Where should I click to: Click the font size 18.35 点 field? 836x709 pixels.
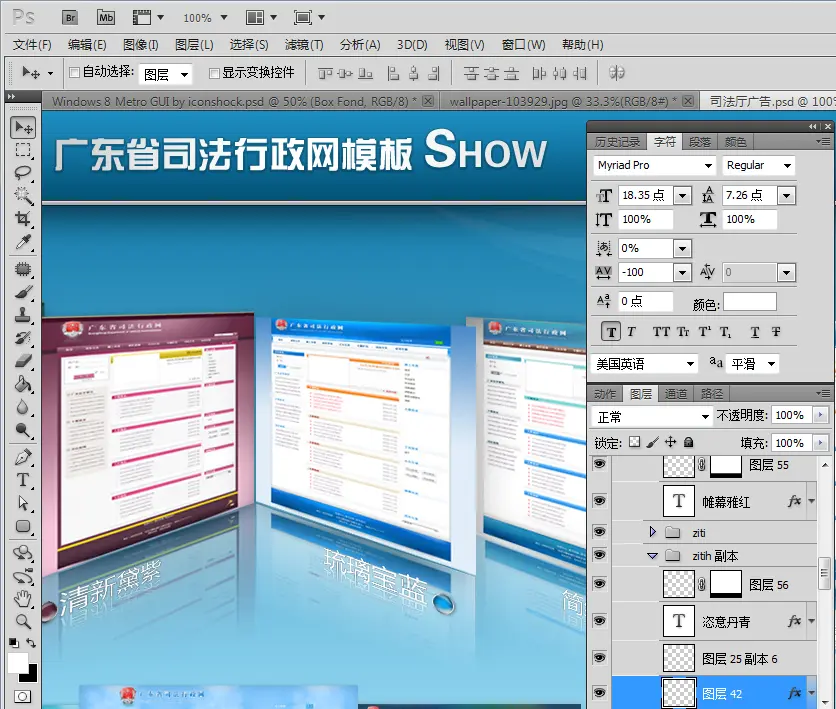645,195
